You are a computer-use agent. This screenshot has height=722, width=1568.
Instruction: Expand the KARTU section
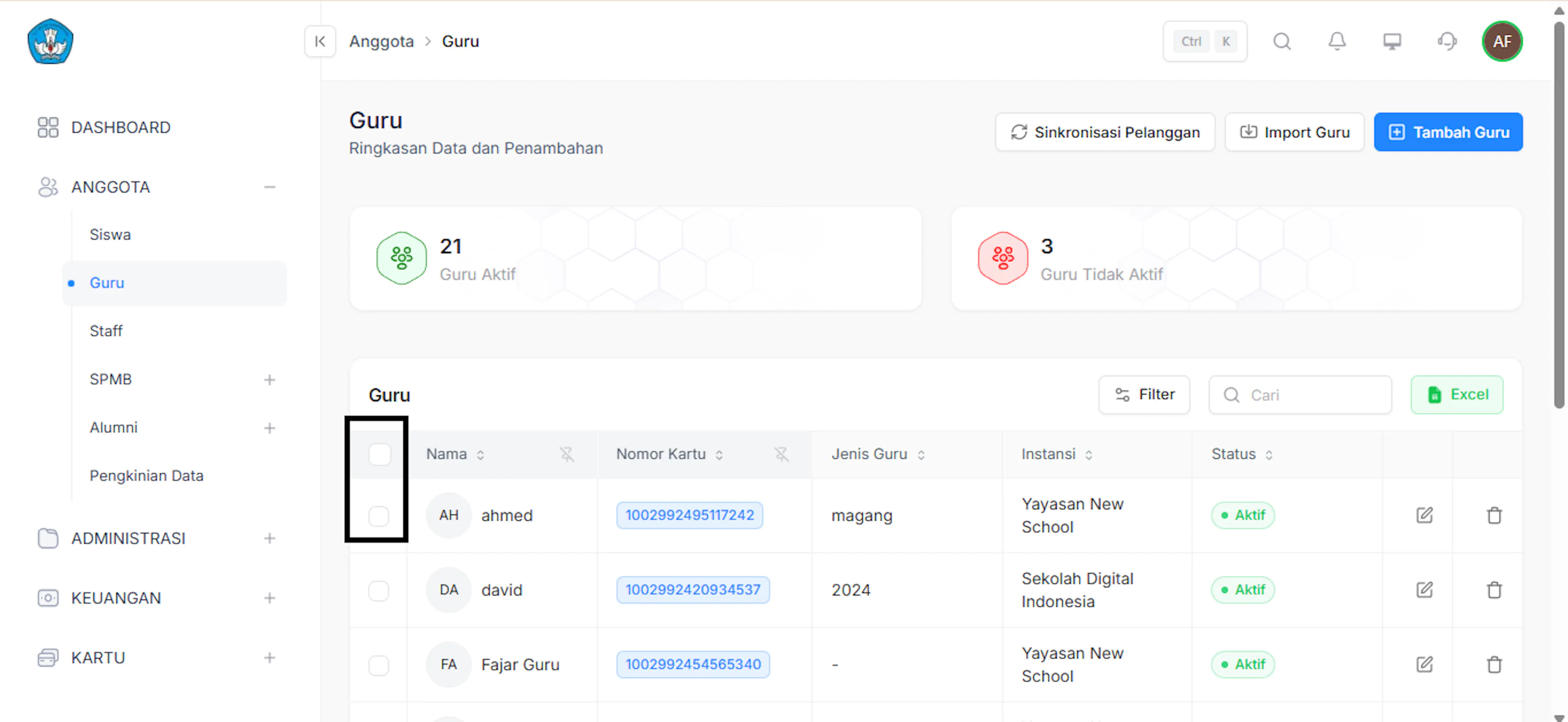pyautogui.click(x=269, y=657)
